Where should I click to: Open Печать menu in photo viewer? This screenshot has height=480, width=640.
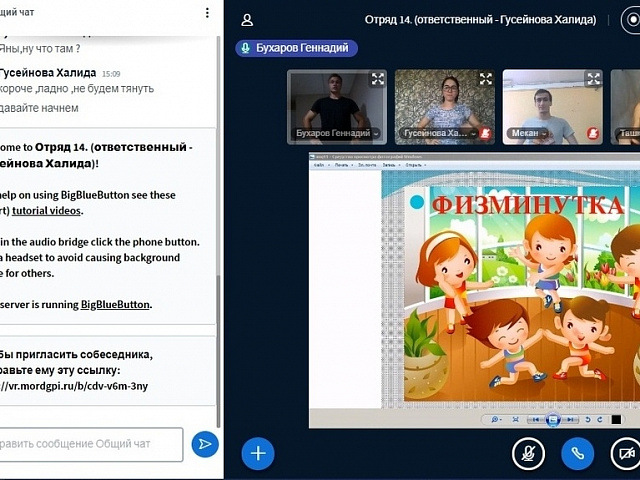pyautogui.click(x=343, y=165)
